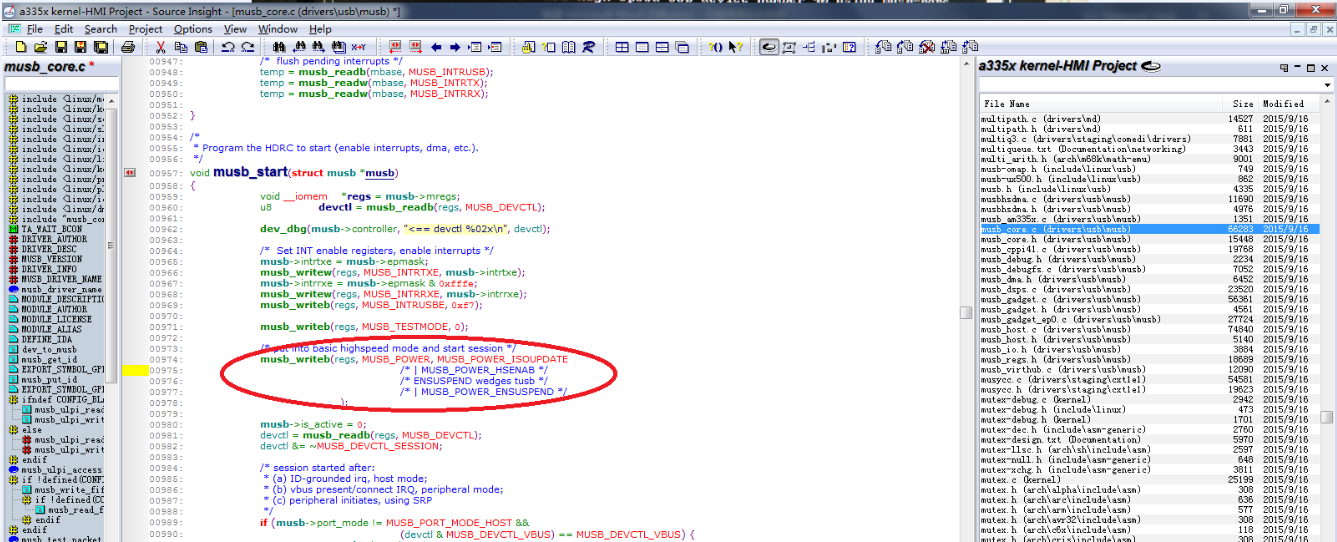Open the File menu
This screenshot has height=542, width=1337.
(x=34, y=29)
